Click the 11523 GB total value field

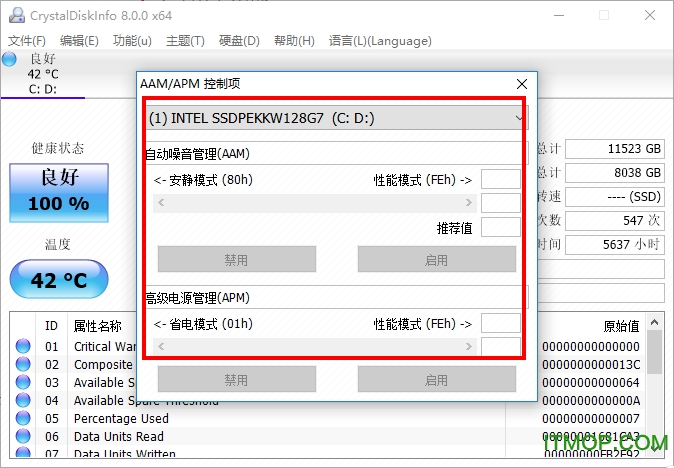615,149
